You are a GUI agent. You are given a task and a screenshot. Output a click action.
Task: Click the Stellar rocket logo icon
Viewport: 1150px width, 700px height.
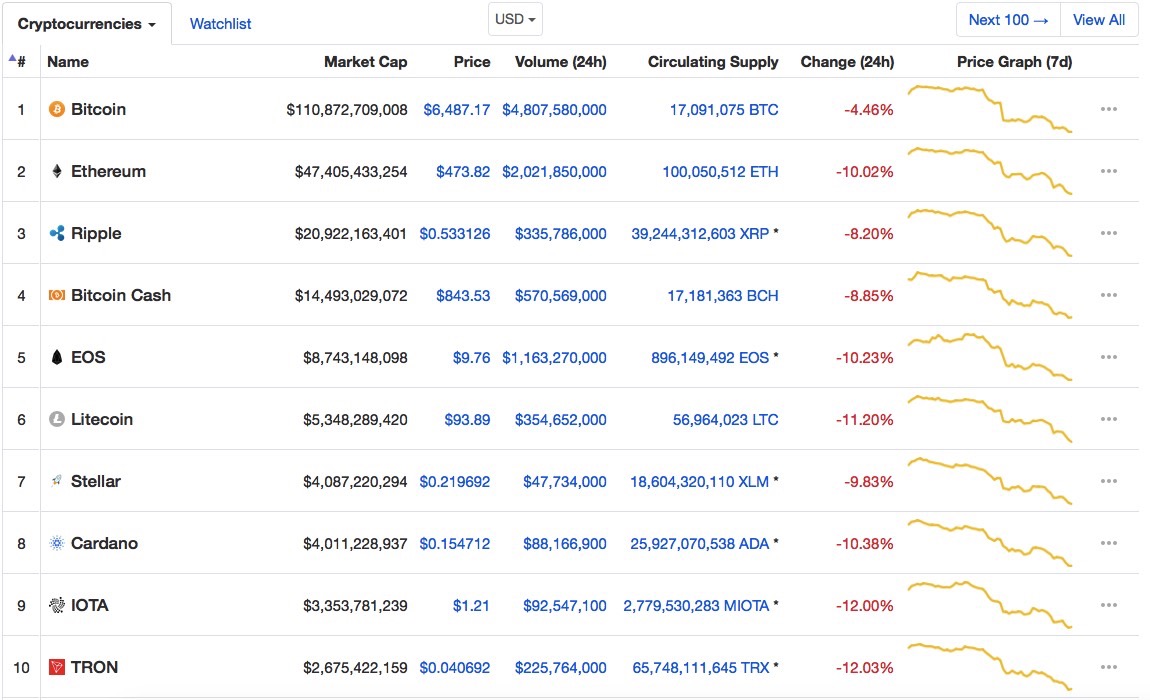coord(56,481)
